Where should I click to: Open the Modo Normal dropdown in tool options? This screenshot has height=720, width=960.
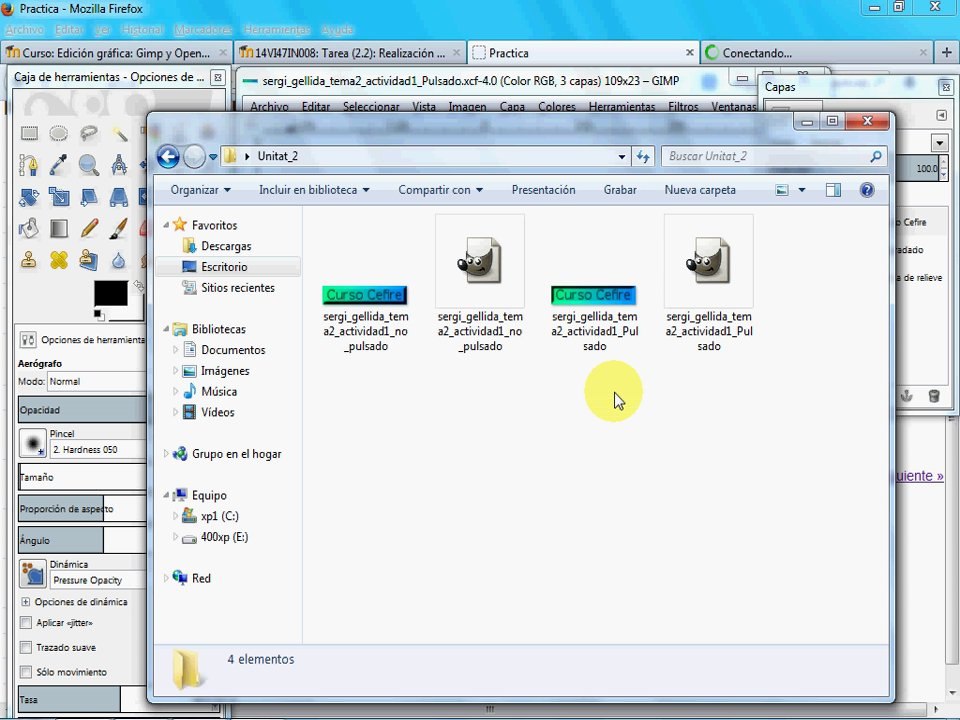tap(97, 381)
